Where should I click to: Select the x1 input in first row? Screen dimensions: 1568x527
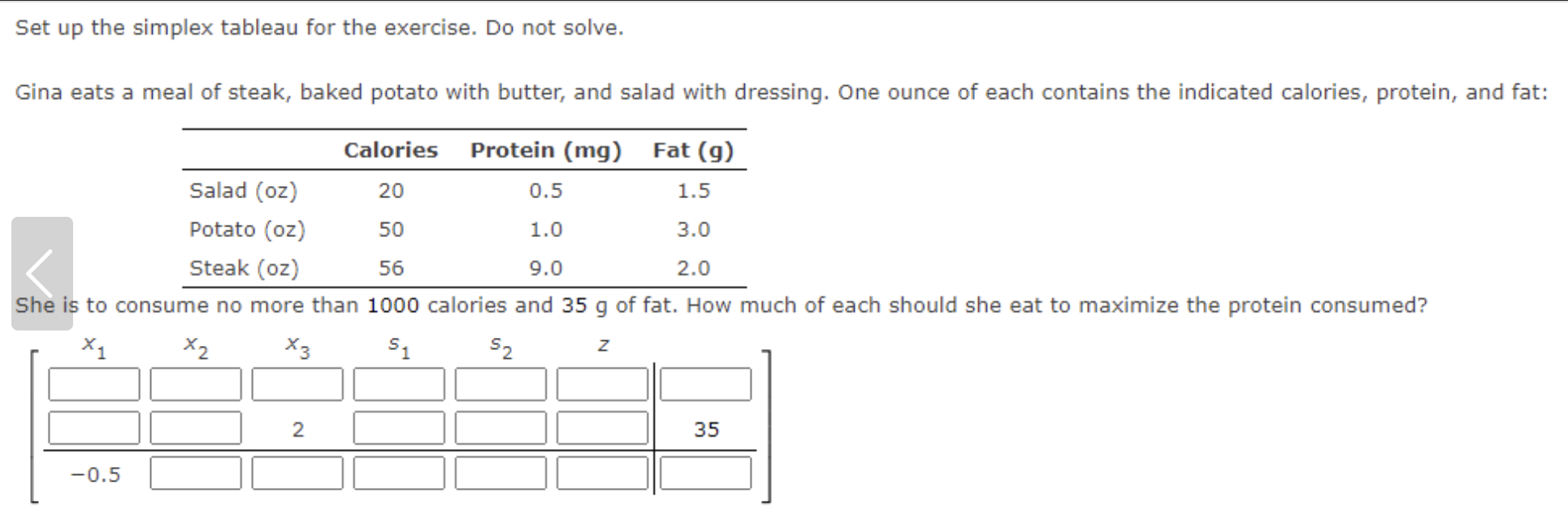(94, 384)
